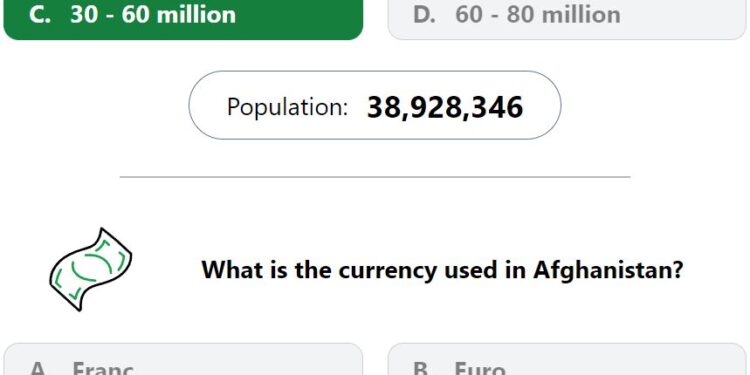The image size is (750, 375).
Task: Choose Franc as the currency answer
Action: click(183, 359)
